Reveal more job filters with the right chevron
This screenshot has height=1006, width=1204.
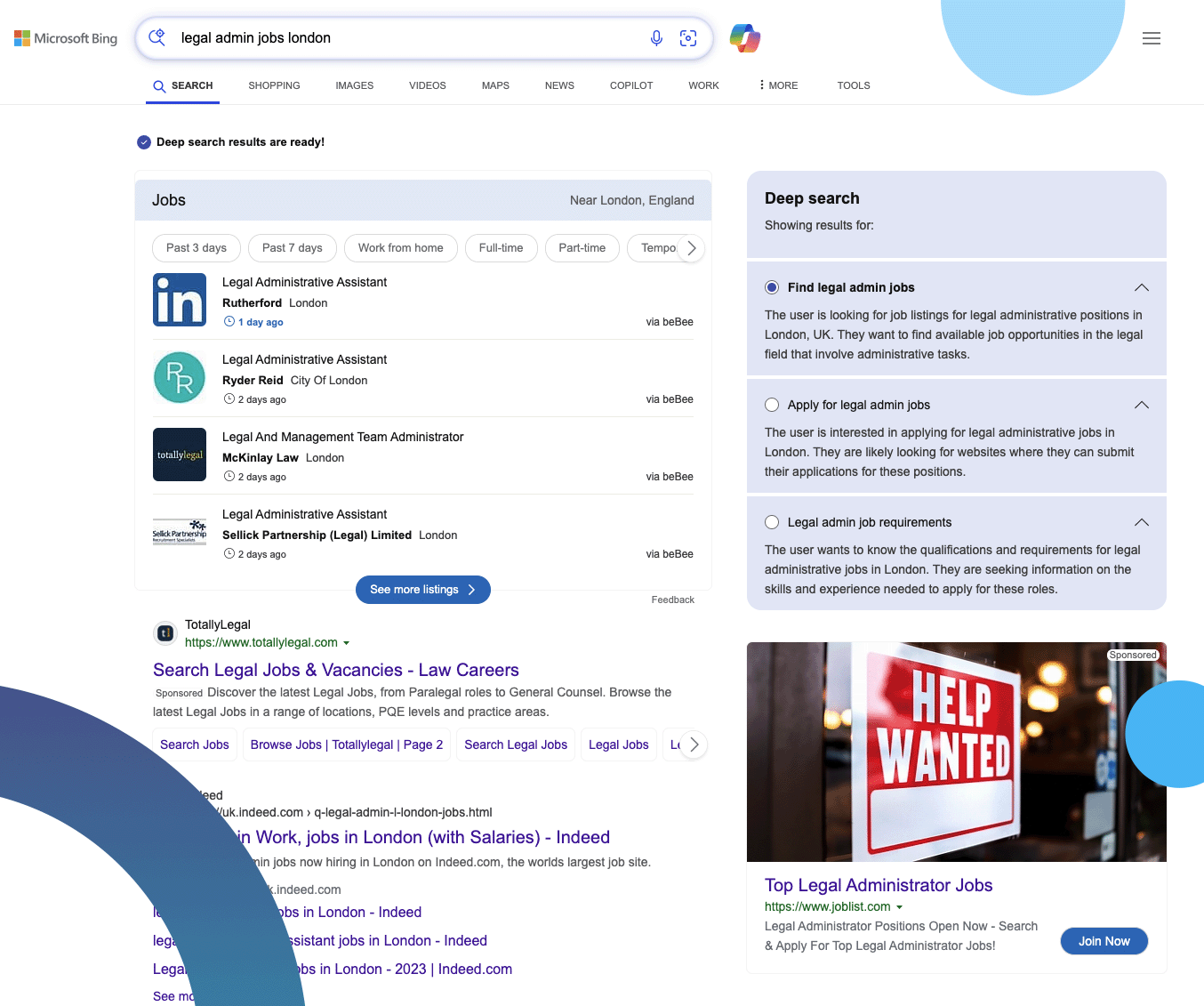[x=692, y=248]
